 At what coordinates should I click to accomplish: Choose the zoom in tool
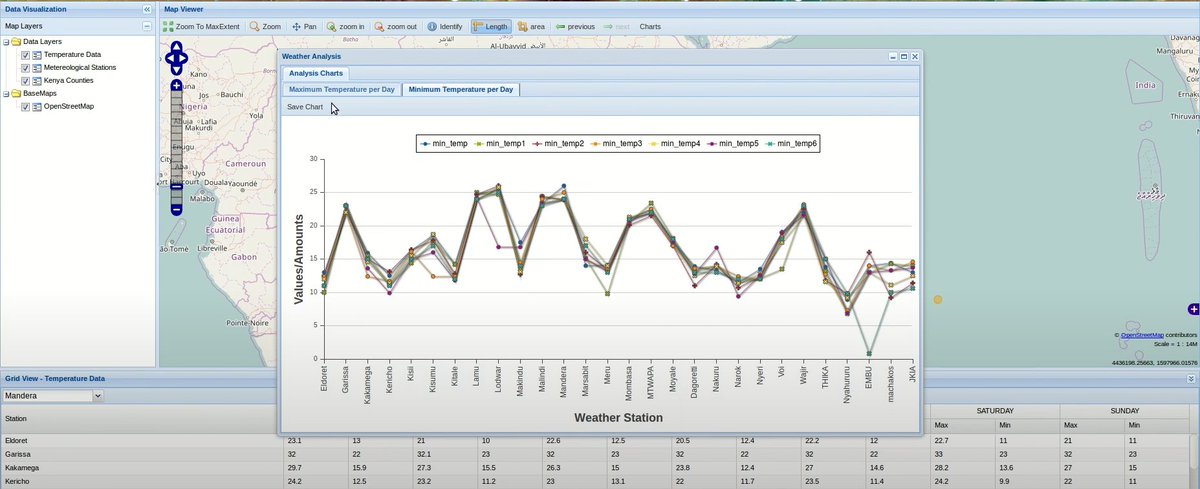(x=347, y=26)
